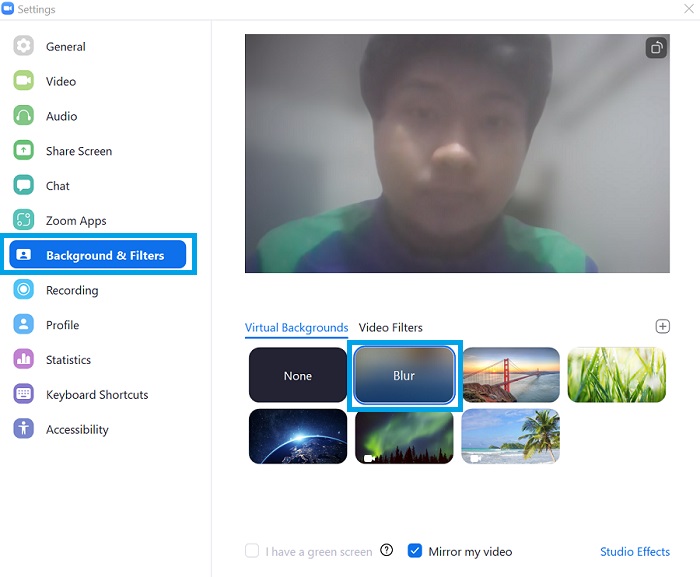The image size is (700, 577).
Task: Choose Blur background option
Action: pyautogui.click(x=404, y=375)
